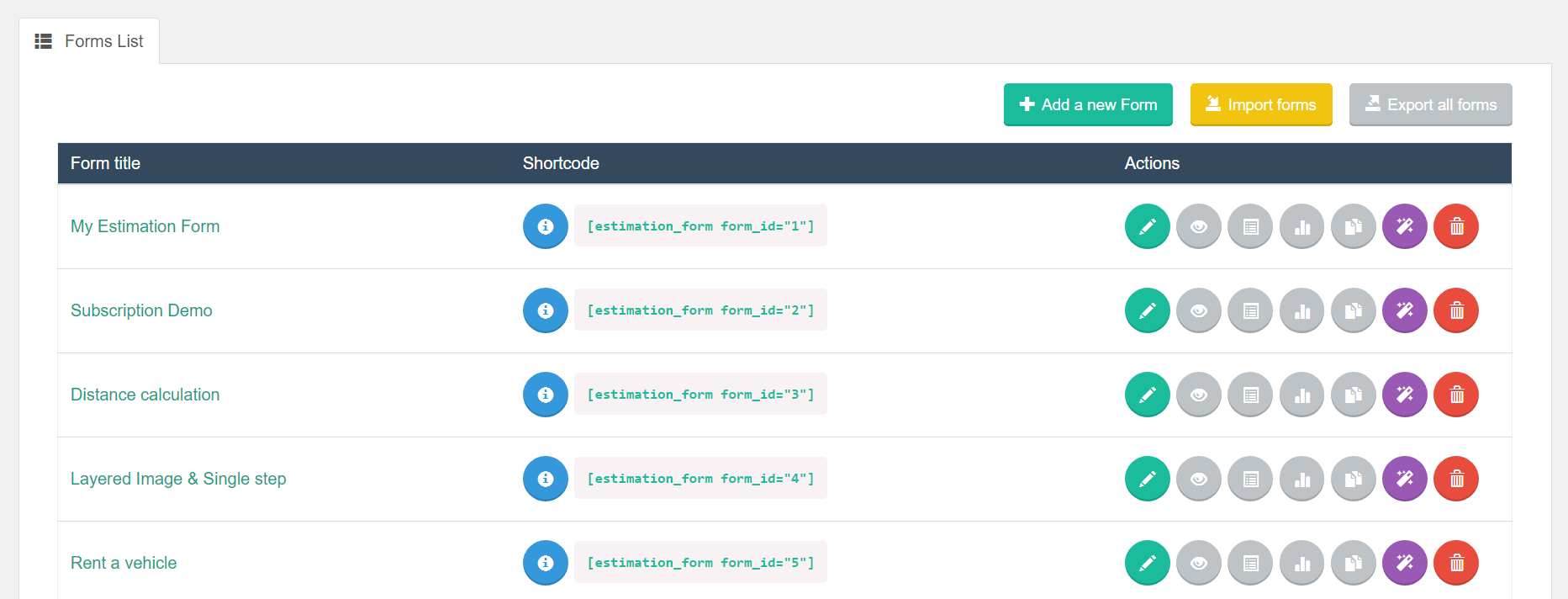Screen dimensions: 1568x599
Task: View orders list of Subscription Demo
Action: 1250,310
